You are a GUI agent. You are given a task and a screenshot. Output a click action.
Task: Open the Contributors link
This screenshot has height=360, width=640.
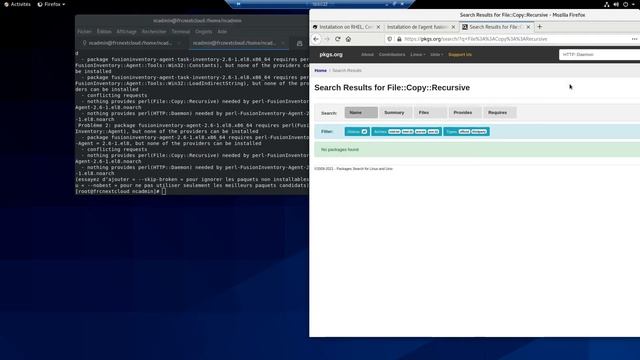pyautogui.click(x=392, y=54)
